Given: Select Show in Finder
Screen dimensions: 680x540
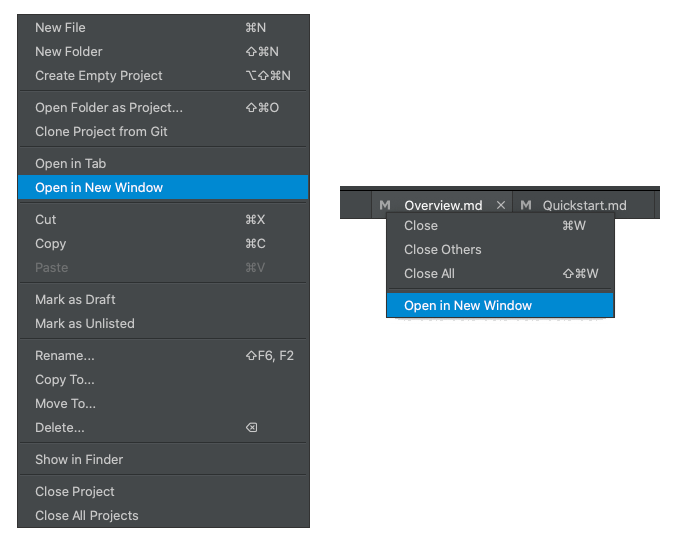Looking at the screenshot, I should click(79, 460).
